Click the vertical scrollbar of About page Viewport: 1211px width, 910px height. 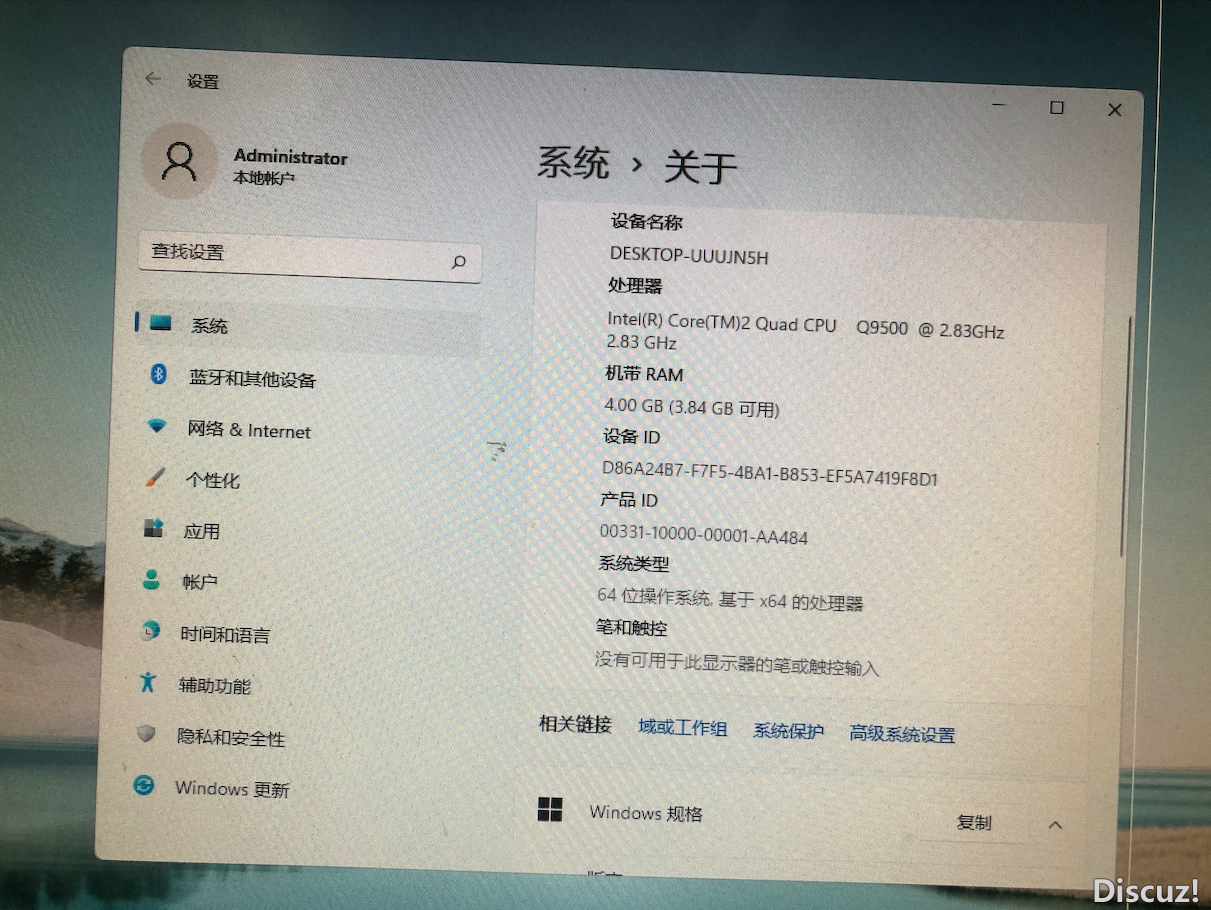click(1128, 437)
